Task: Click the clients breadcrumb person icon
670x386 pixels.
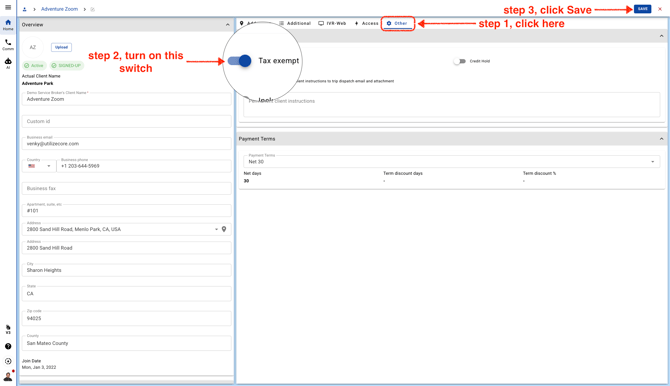Action: coord(24,9)
